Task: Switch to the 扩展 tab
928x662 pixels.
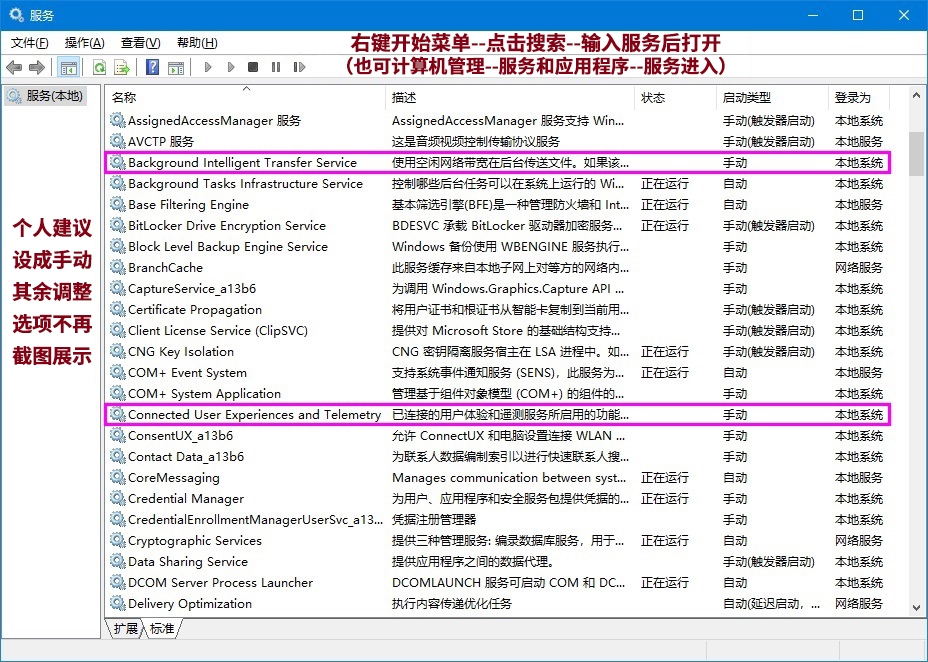Action: (125, 628)
